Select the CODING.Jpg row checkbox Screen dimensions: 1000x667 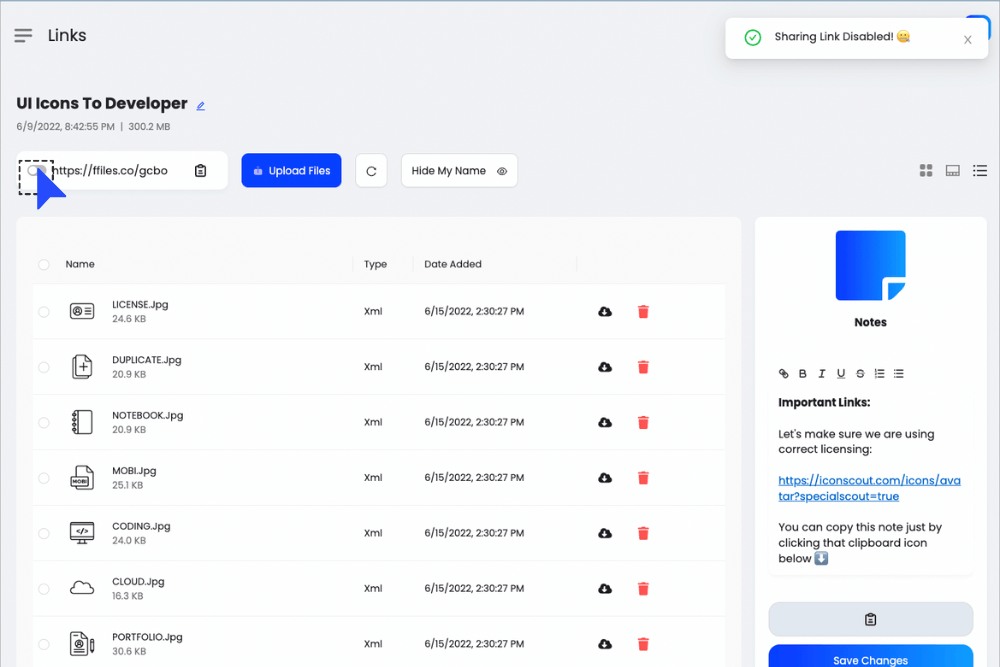[x=43, y=534]
